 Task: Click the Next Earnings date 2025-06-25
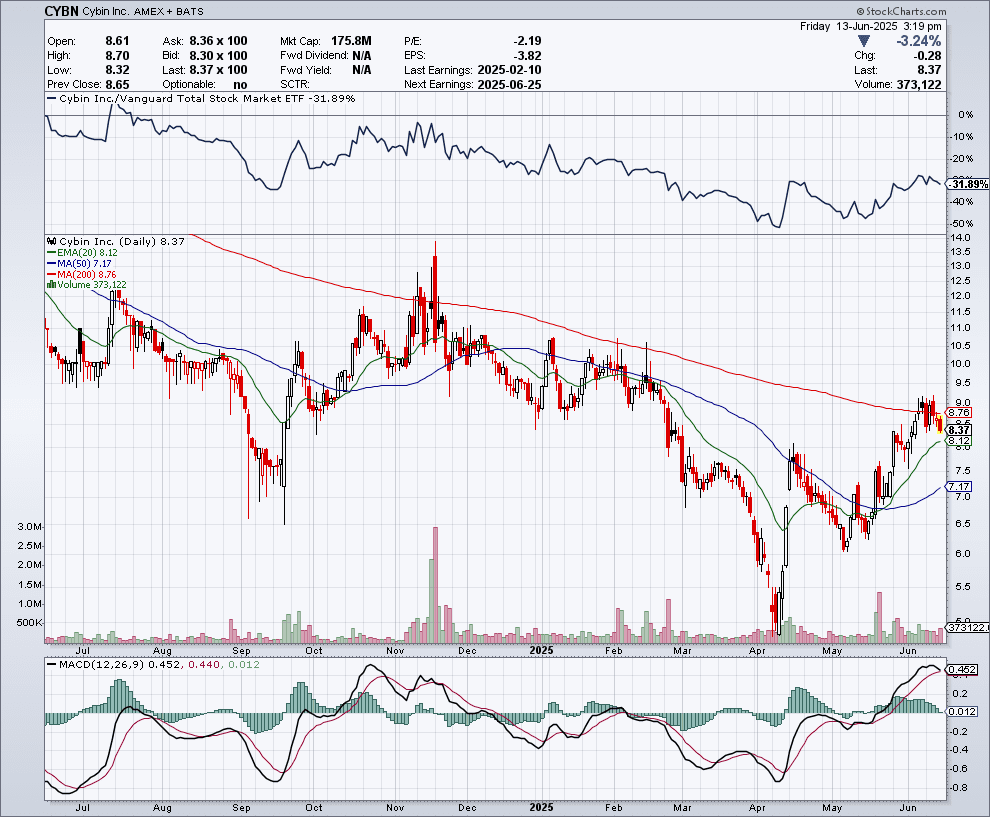pos(510,85)
